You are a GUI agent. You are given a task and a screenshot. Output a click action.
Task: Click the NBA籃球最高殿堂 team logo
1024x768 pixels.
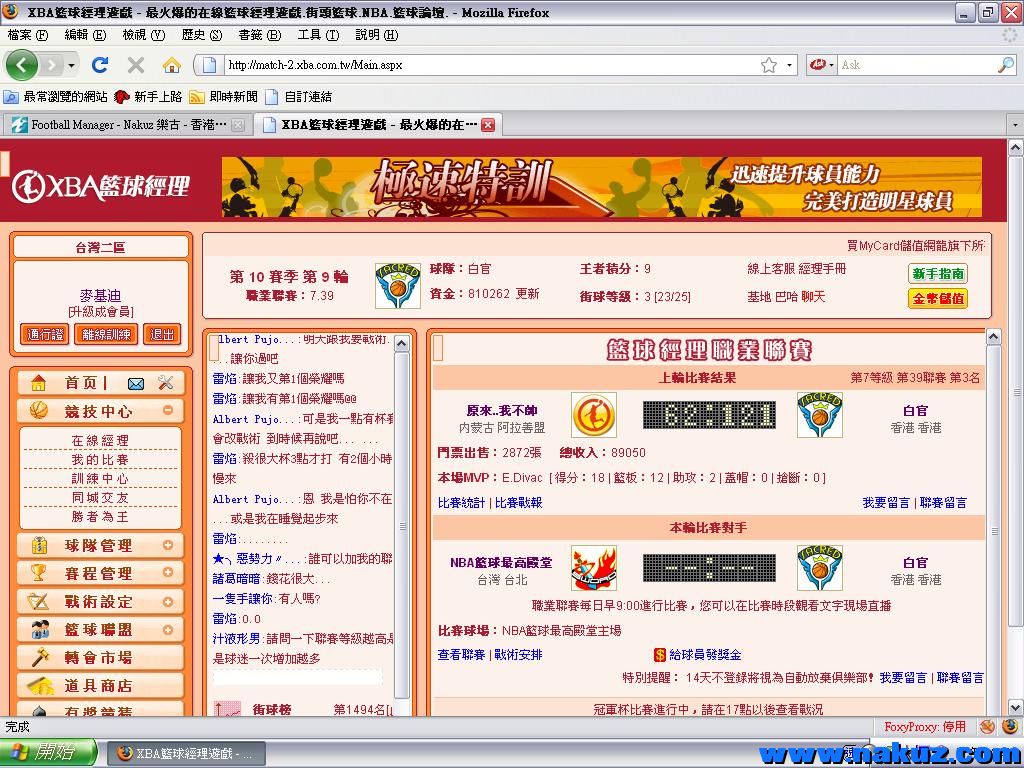click(594, 568)
